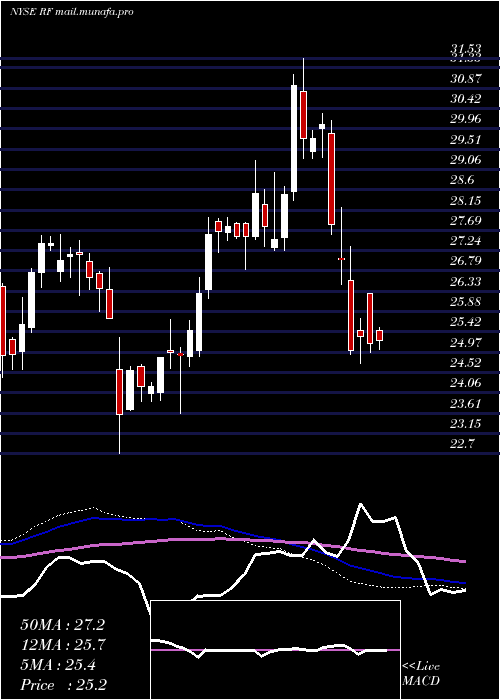Click the 26.79 price axis label
This screenshot has width=500, height=700.
(x=466, y=261)
